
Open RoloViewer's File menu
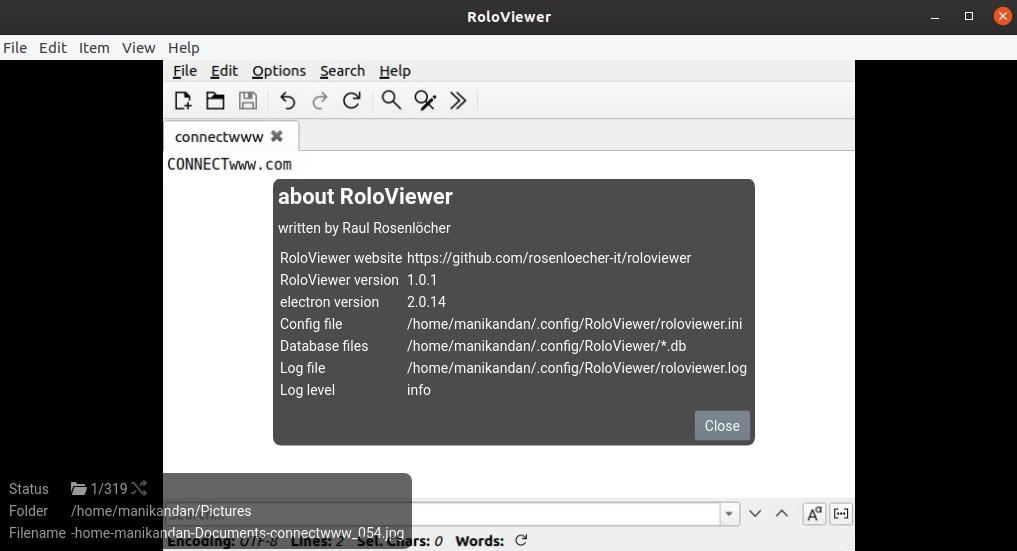coord(15,48)
